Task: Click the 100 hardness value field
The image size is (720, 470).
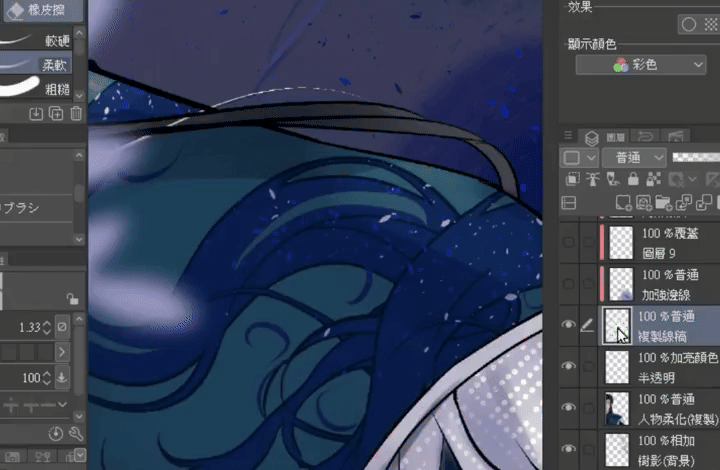Action: coord(31,378)
